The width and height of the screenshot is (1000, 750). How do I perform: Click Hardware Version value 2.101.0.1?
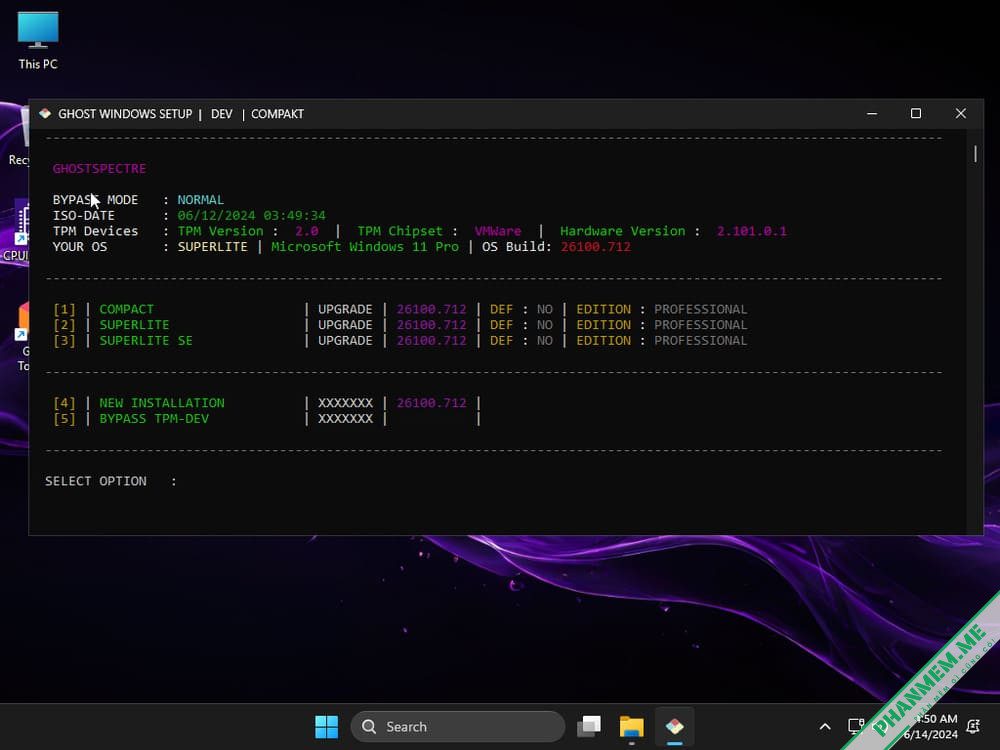point(752,231)
